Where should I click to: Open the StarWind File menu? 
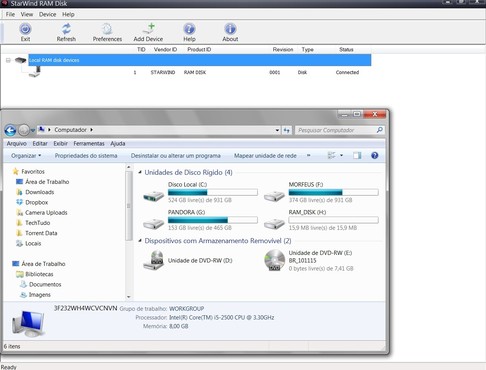10,14
